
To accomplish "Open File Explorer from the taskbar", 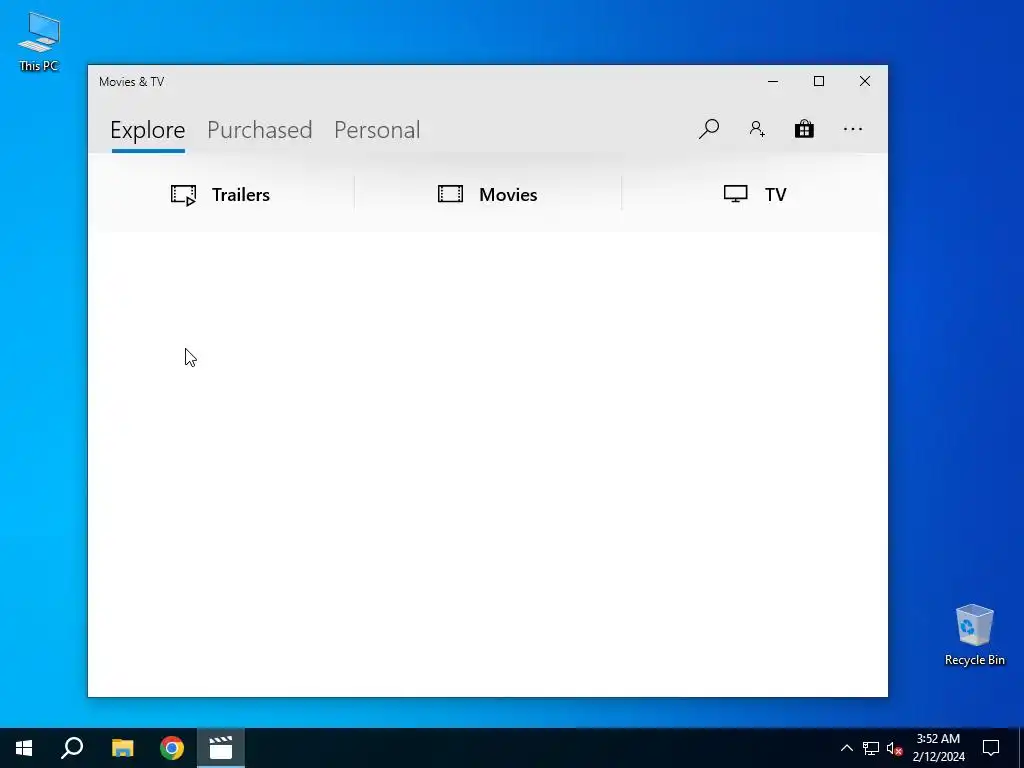I will pos(122,748).
